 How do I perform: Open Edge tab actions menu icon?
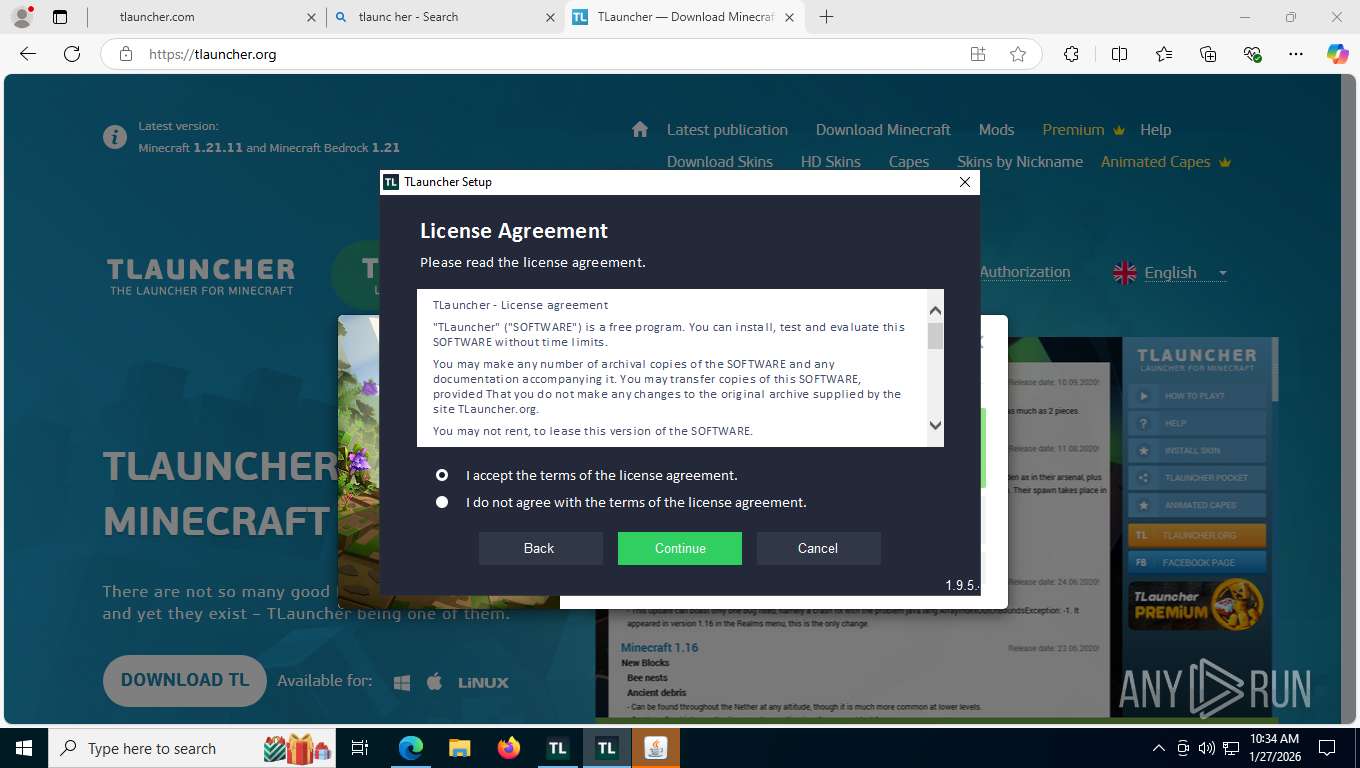(x=60, y=17)
